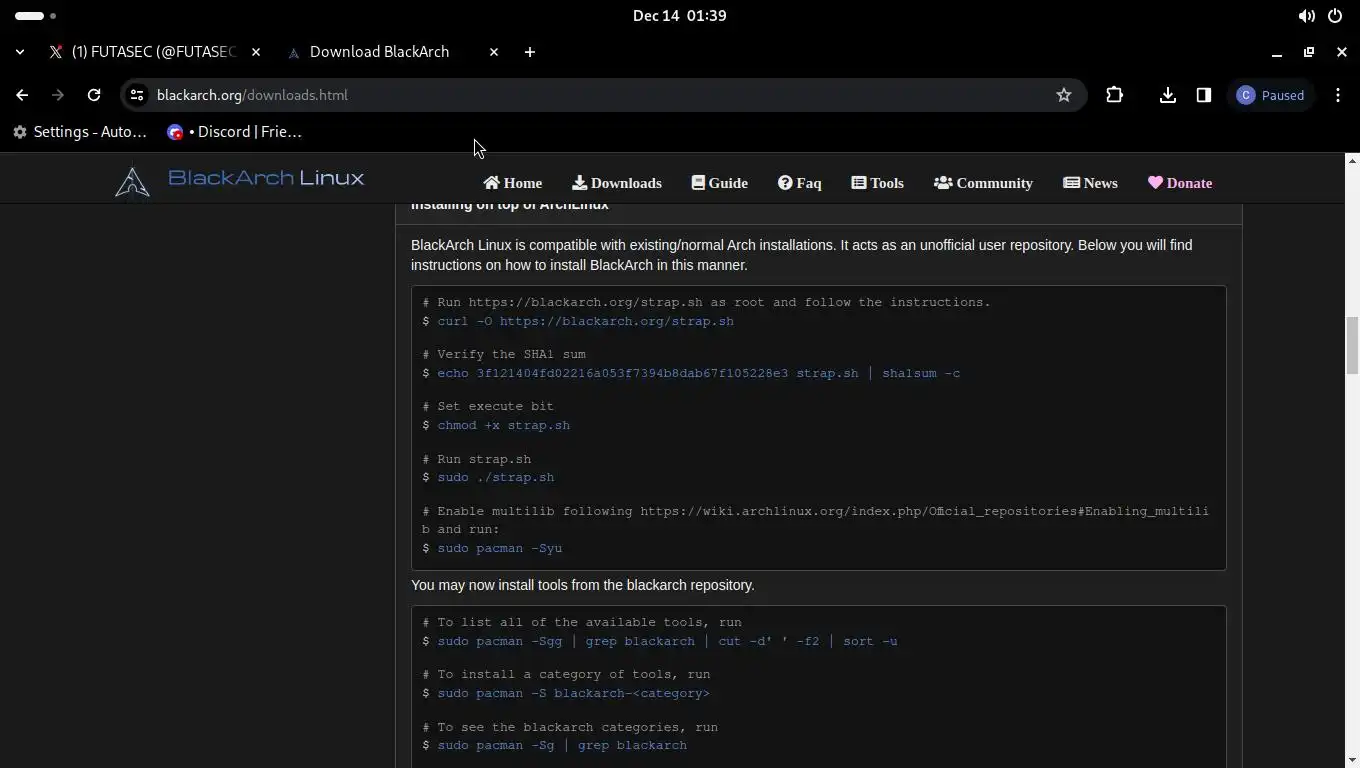Screen dimensions: 1360x768
Task: Click 'You may now install tools' text
Action: (583, 585)
